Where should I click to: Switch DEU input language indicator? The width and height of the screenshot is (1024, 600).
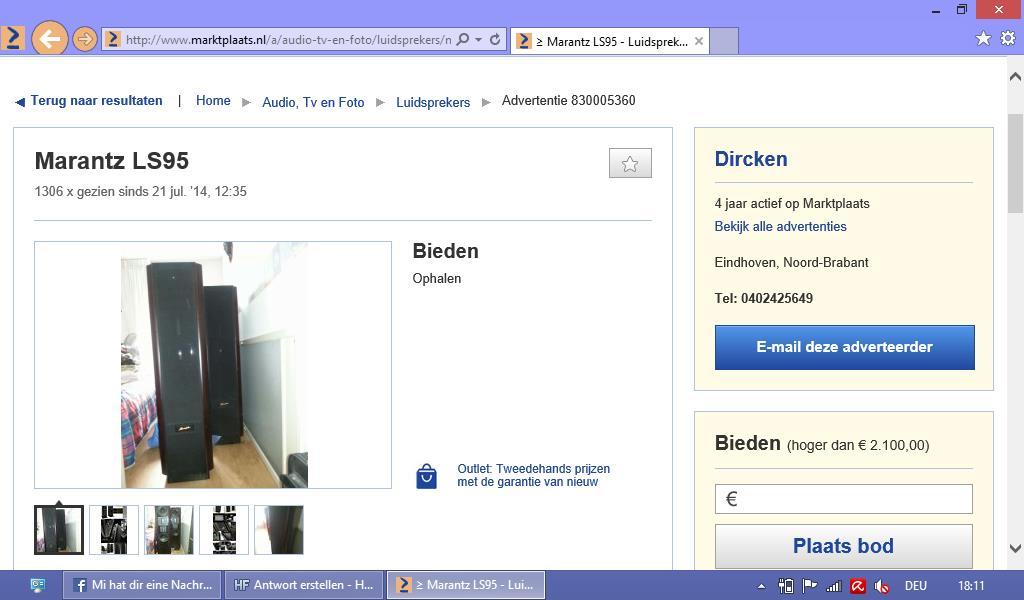click(x=916, y=586)
